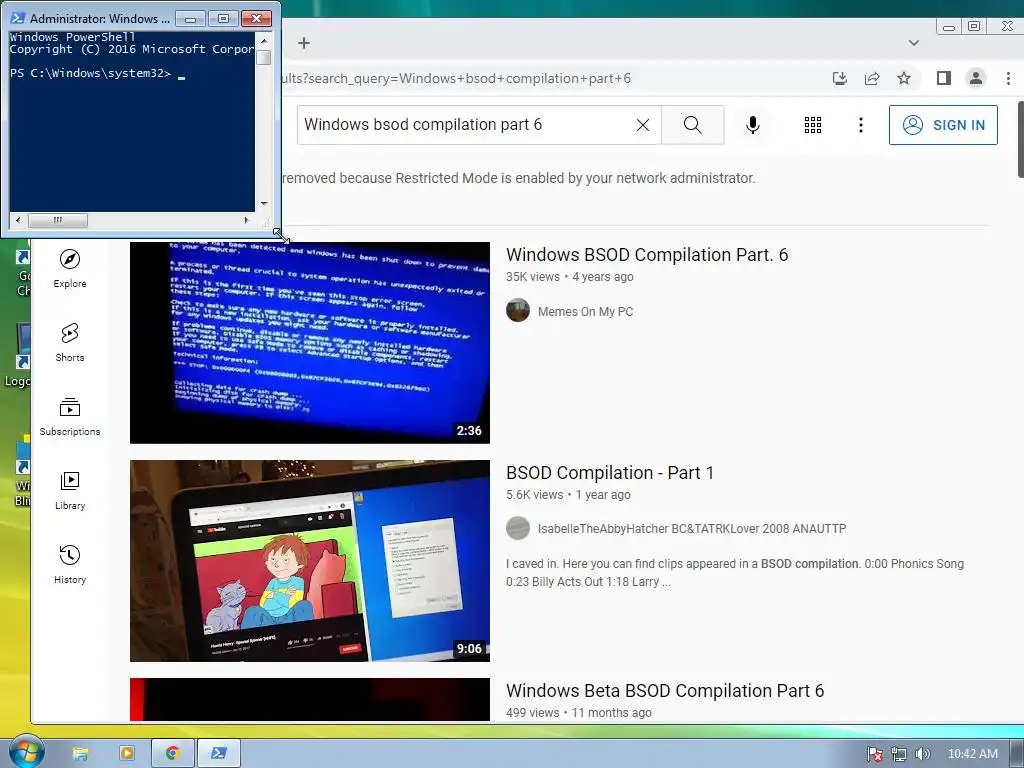Open the Chrome profile avatar
Image resolution: width=1024 pixels, height=768 pixels.
[x=976, y=78]
